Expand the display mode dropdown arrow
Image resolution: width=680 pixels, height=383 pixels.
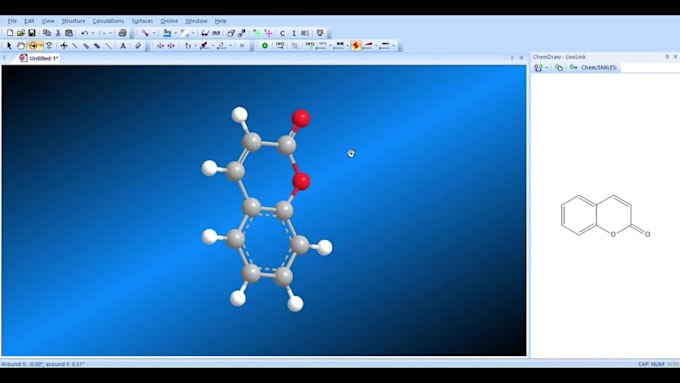click(x=154, y=33)
